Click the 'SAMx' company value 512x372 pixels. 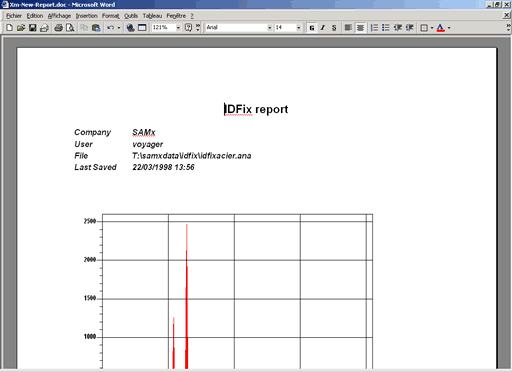pyautogui.click(x=144, y=132)
